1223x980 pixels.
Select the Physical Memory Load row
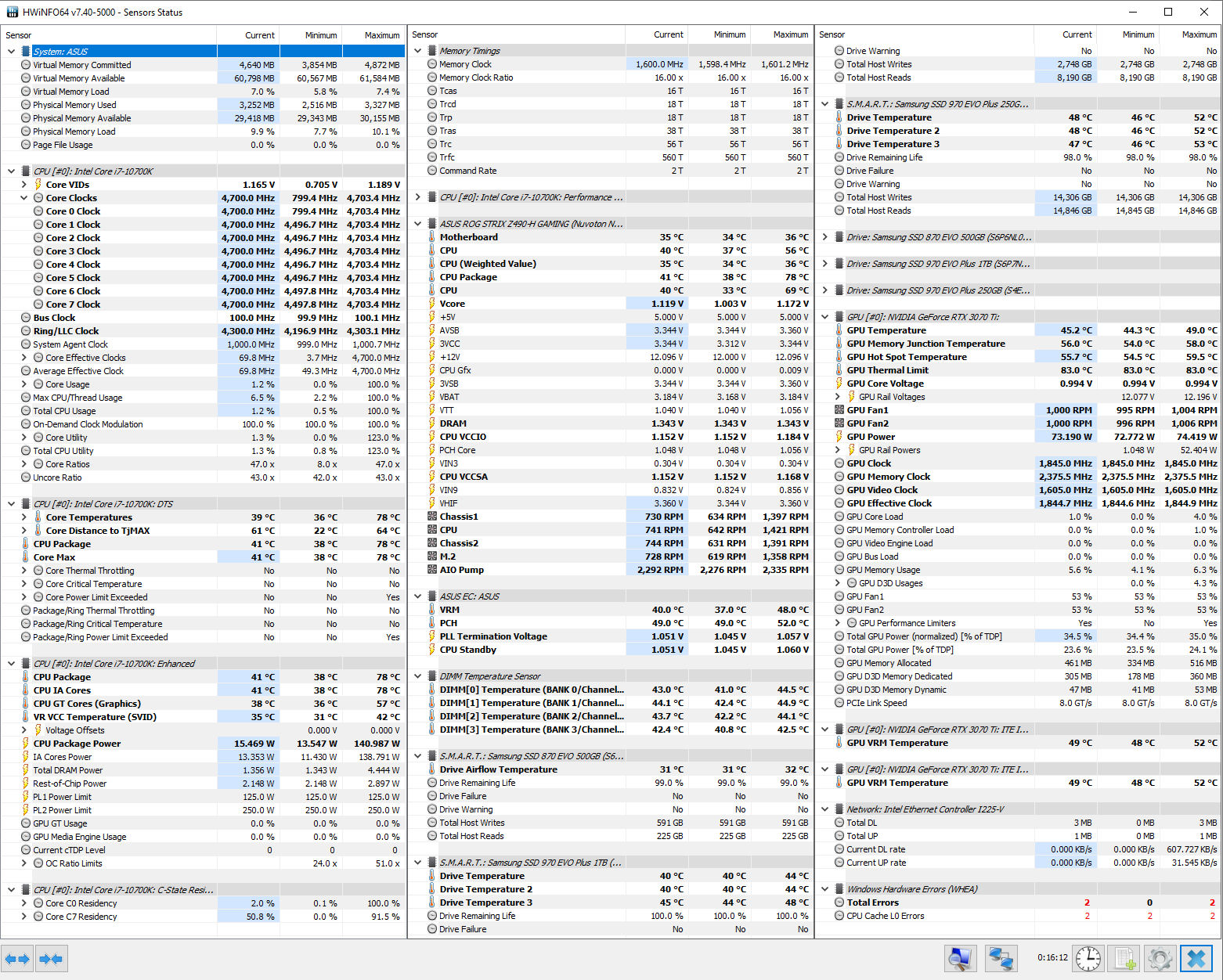(x=203, y=132)
